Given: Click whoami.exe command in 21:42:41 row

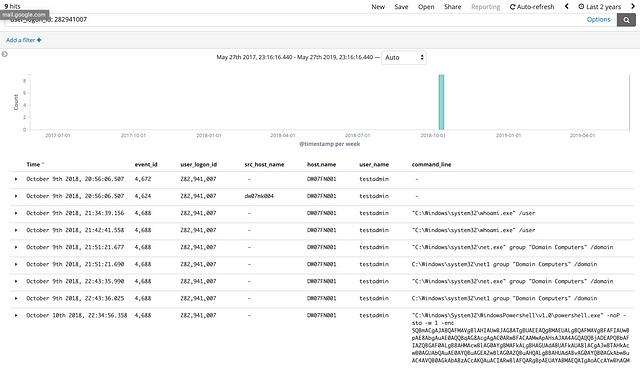Looking at the screenshot, I should click(473, 230).
